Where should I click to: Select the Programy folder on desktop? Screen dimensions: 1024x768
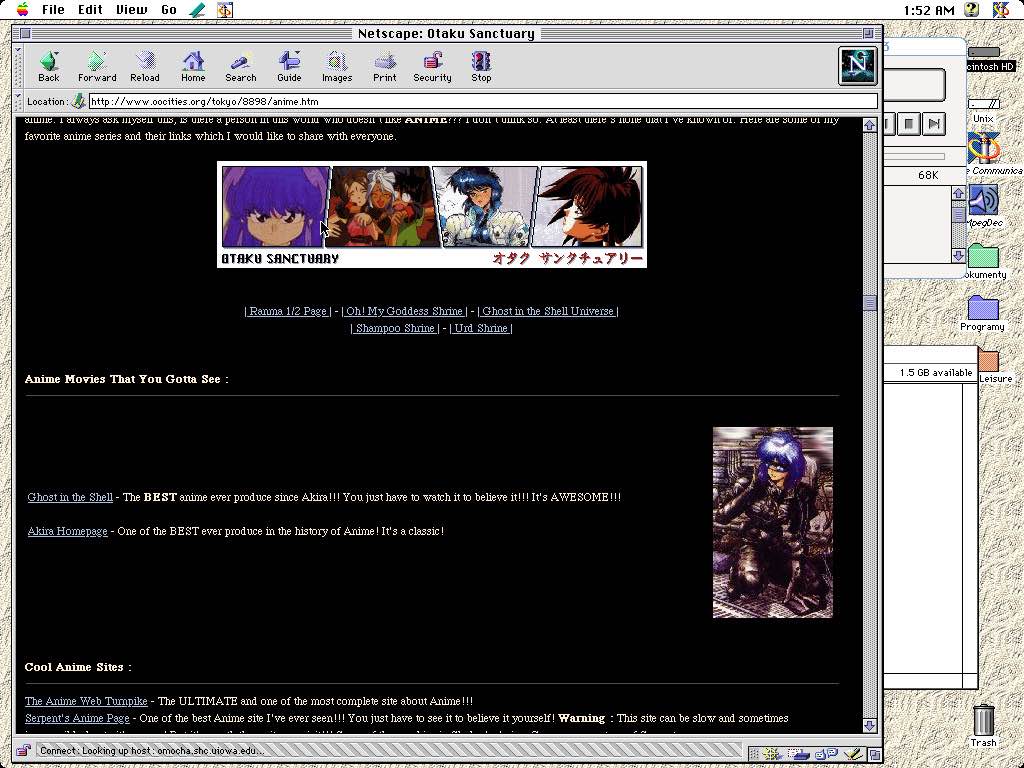[983, 312]
